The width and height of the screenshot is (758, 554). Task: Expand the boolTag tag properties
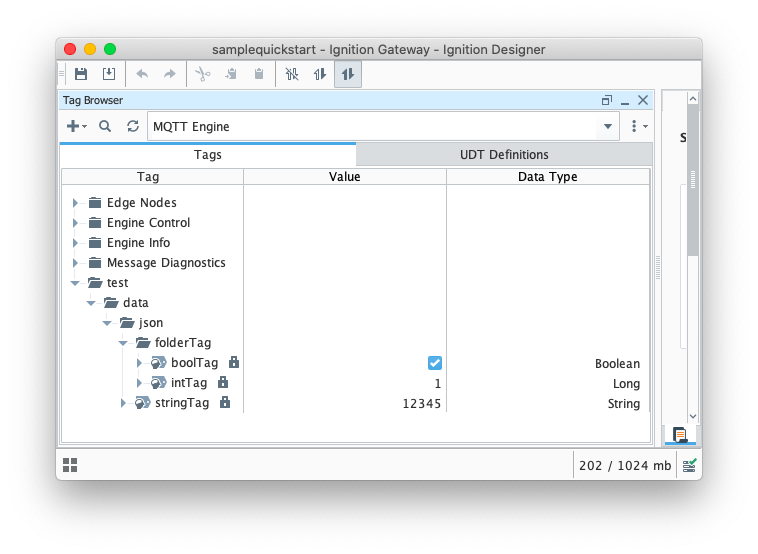139,363
